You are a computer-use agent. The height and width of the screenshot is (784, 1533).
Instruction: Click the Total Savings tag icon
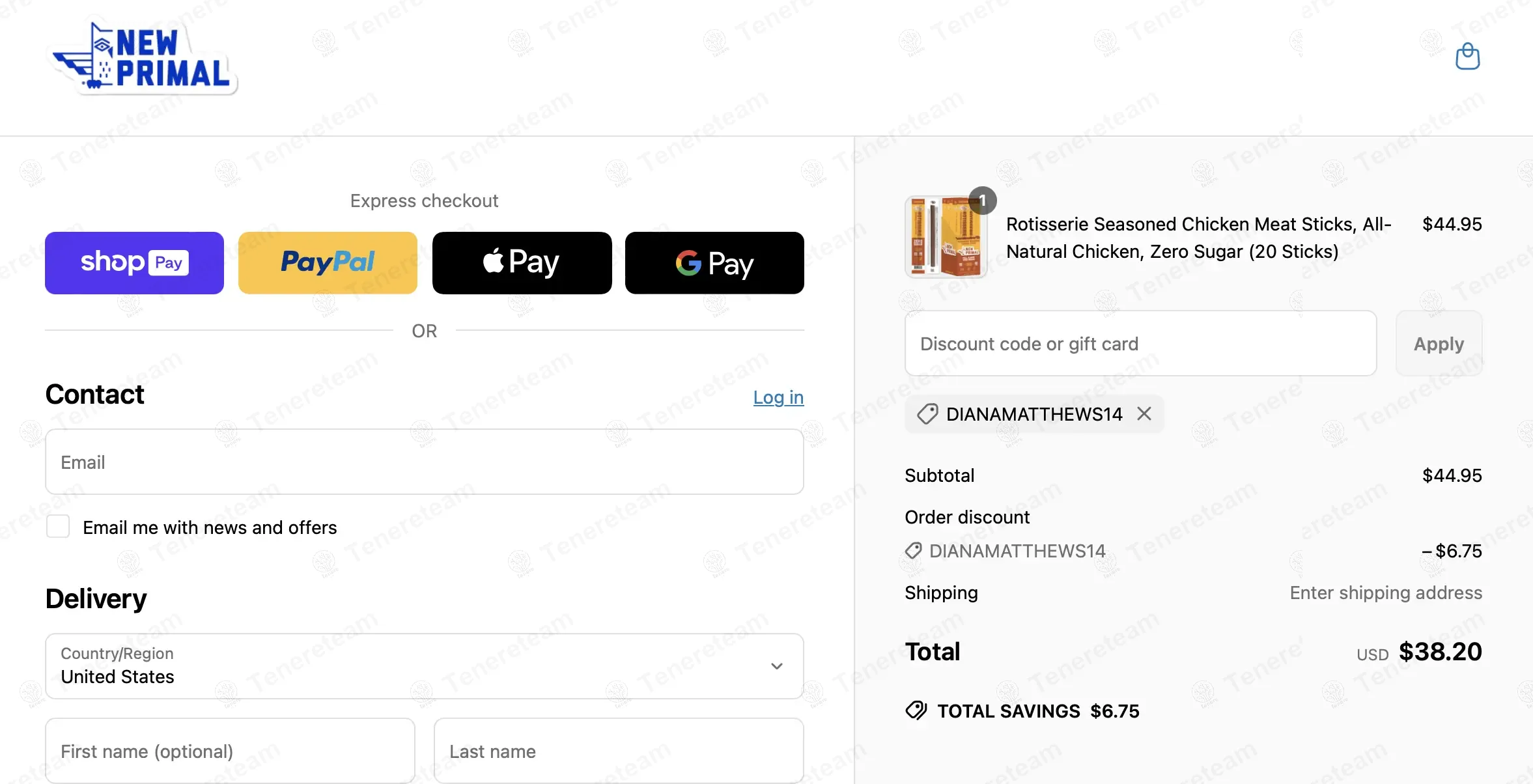[x=916, y=710]
